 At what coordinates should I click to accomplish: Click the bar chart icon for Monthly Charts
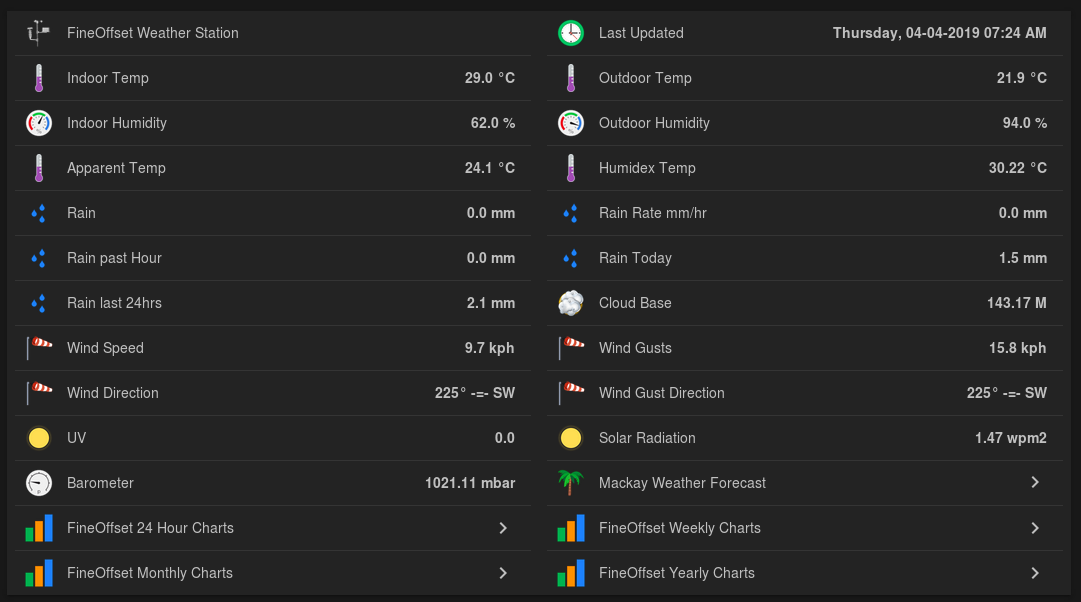pos(39,573)
